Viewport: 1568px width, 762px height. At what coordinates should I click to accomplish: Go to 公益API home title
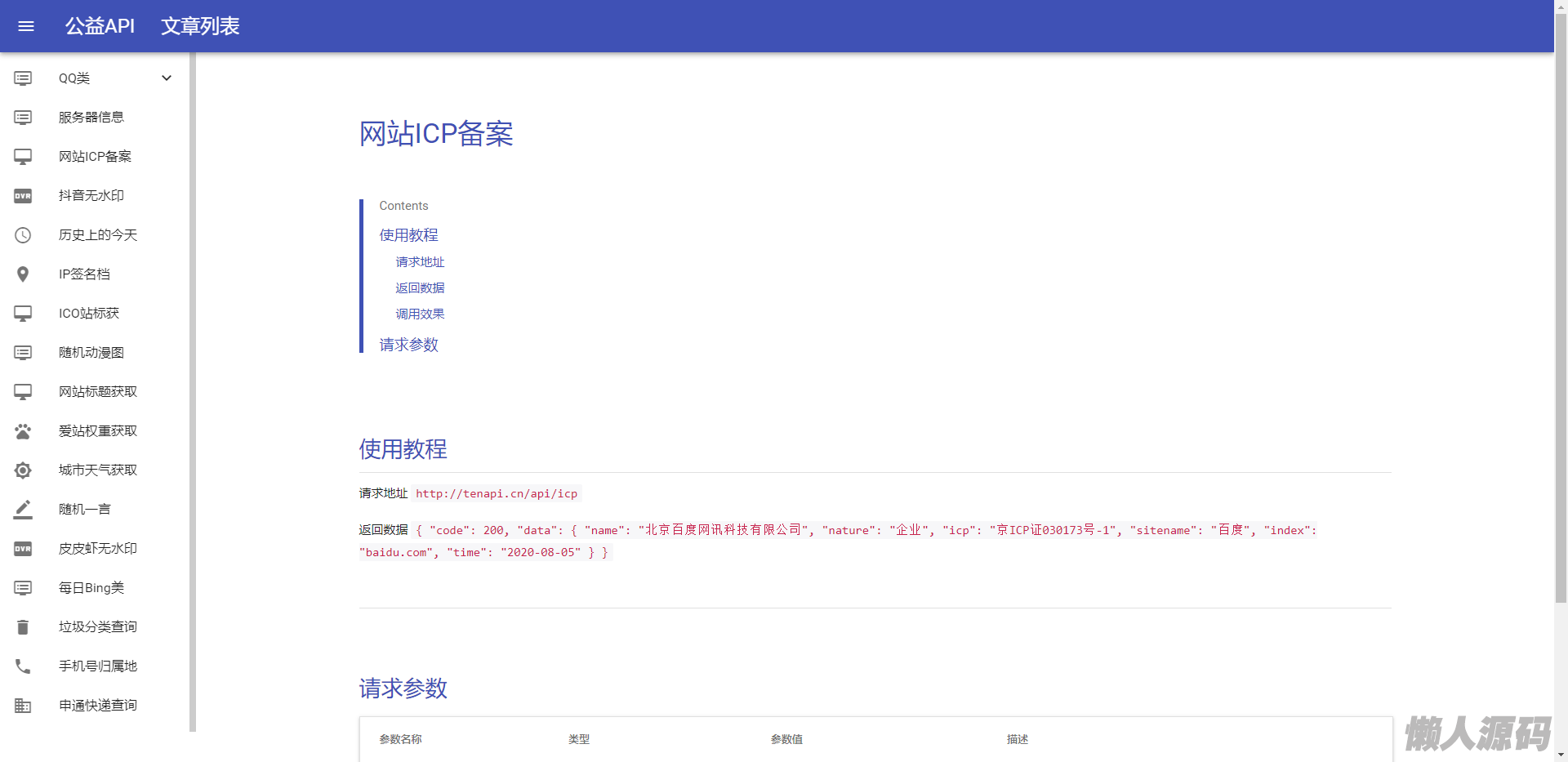[100, 26]
